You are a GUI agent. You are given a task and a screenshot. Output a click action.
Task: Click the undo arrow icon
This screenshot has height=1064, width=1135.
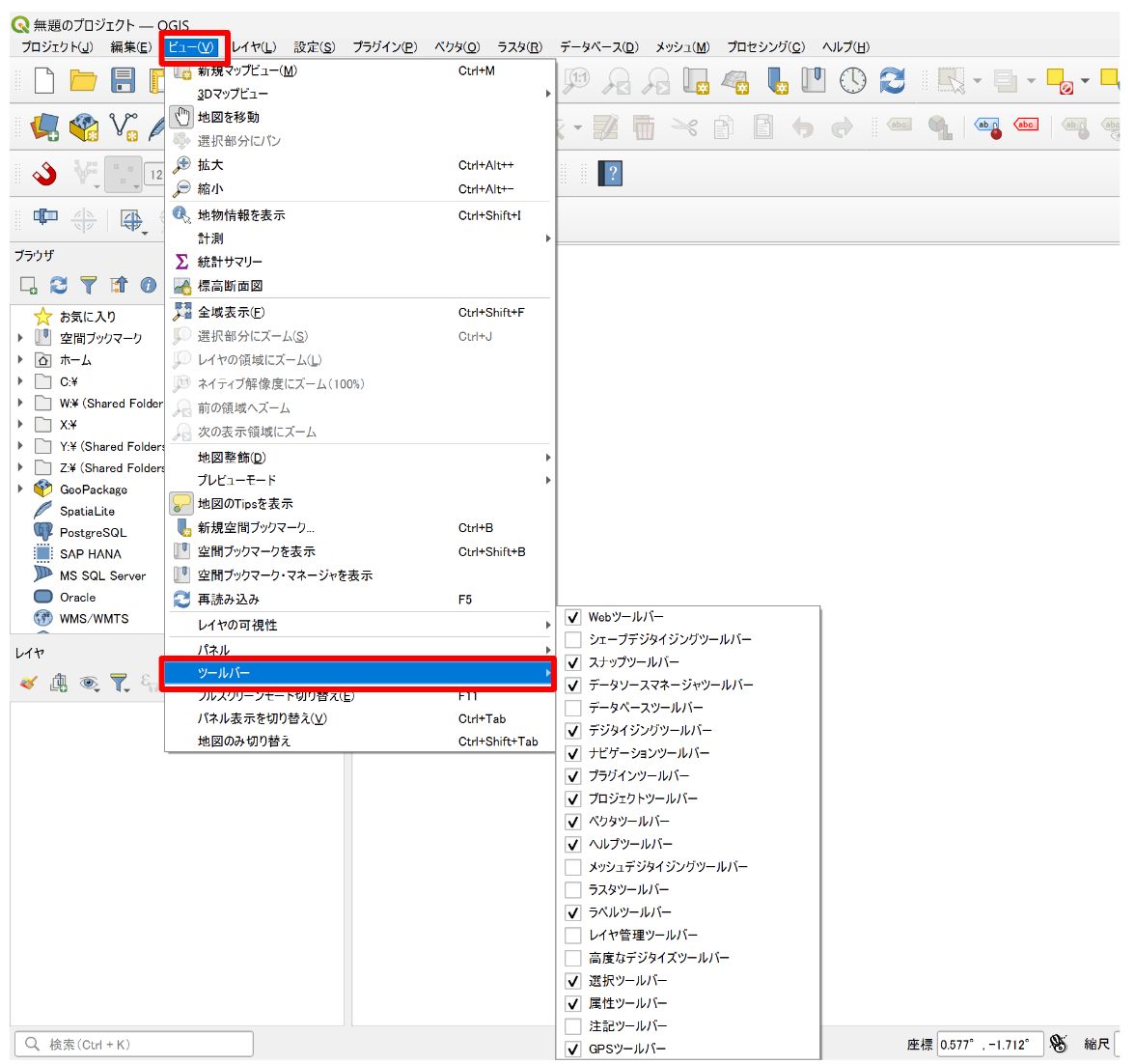click(x=802, y=128)
